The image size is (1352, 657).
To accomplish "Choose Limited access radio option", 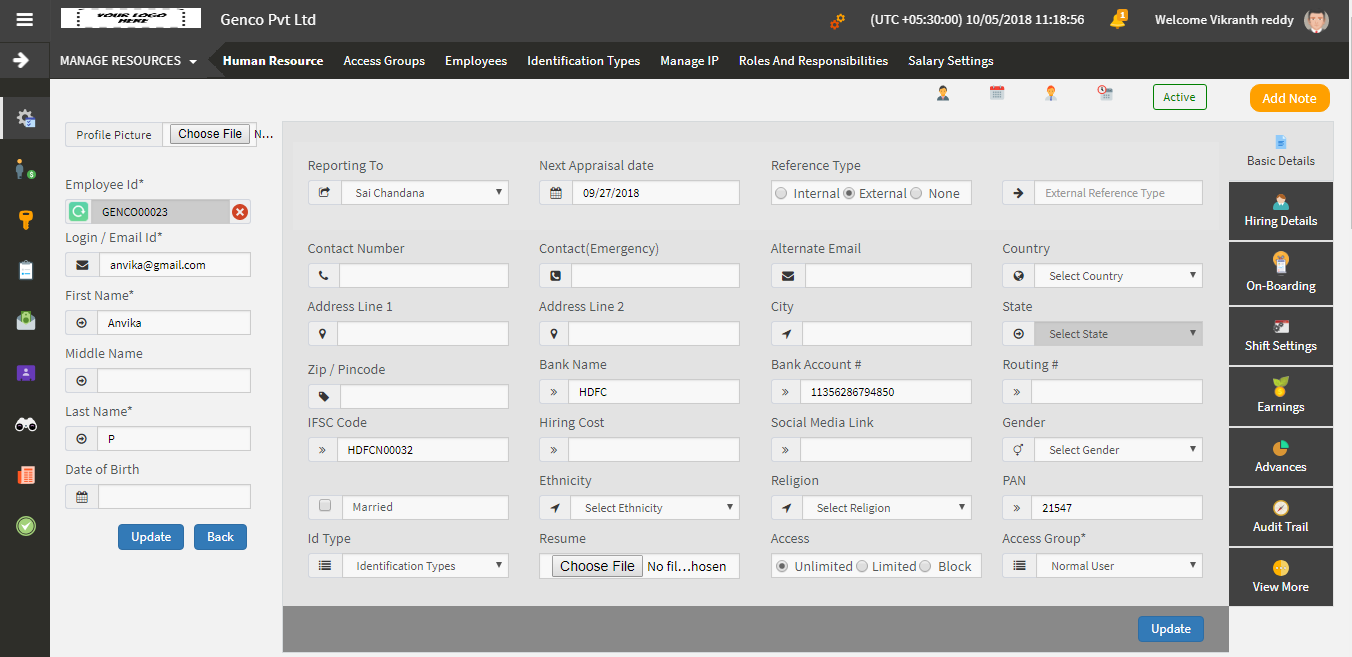I will click(x=863, y=566).
